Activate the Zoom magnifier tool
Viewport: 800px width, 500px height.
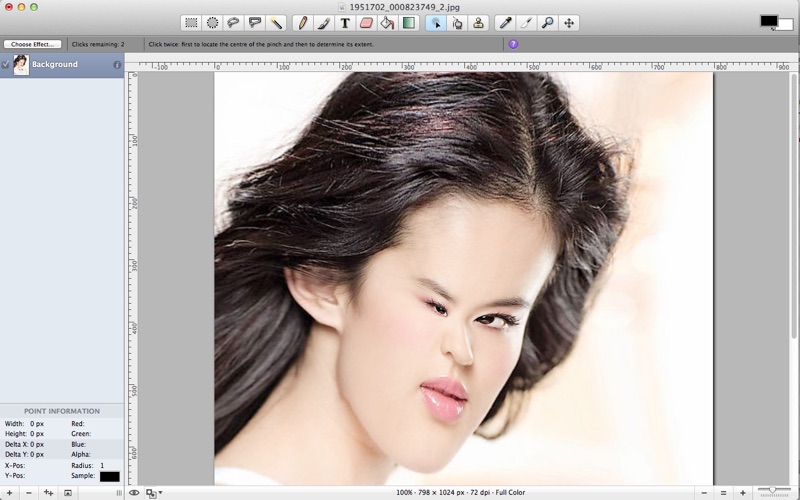[548, 22]
